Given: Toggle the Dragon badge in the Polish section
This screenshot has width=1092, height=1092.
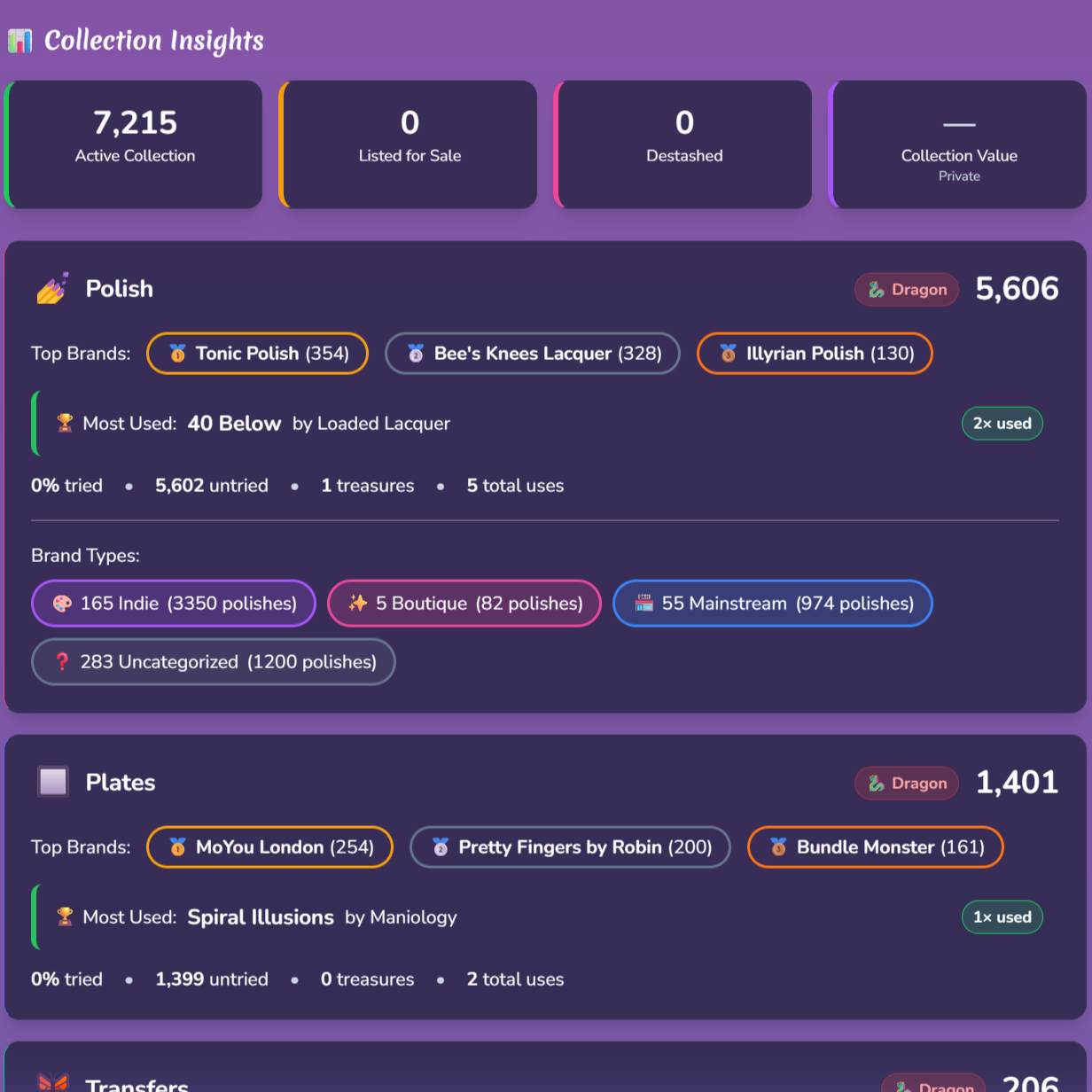Looking at the screenshot, I should point(906,289).
